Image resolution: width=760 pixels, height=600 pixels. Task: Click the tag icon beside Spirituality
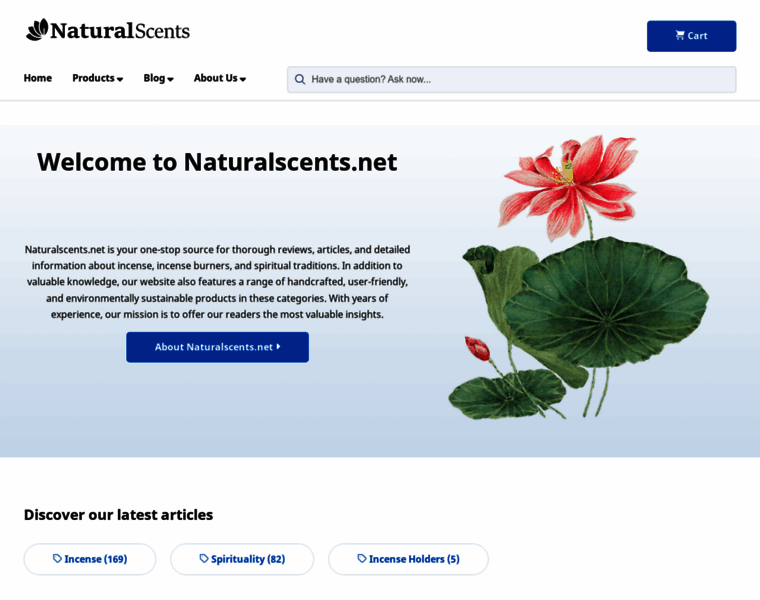tap(204, 558)
